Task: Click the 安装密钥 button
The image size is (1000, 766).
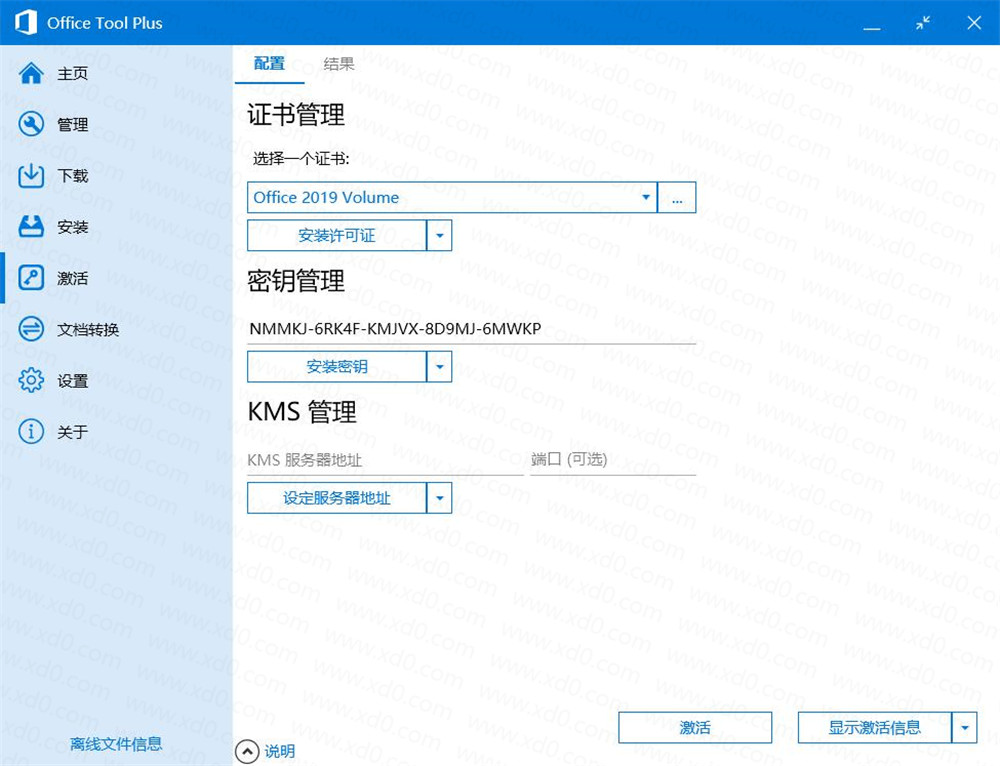Action: 337,367
